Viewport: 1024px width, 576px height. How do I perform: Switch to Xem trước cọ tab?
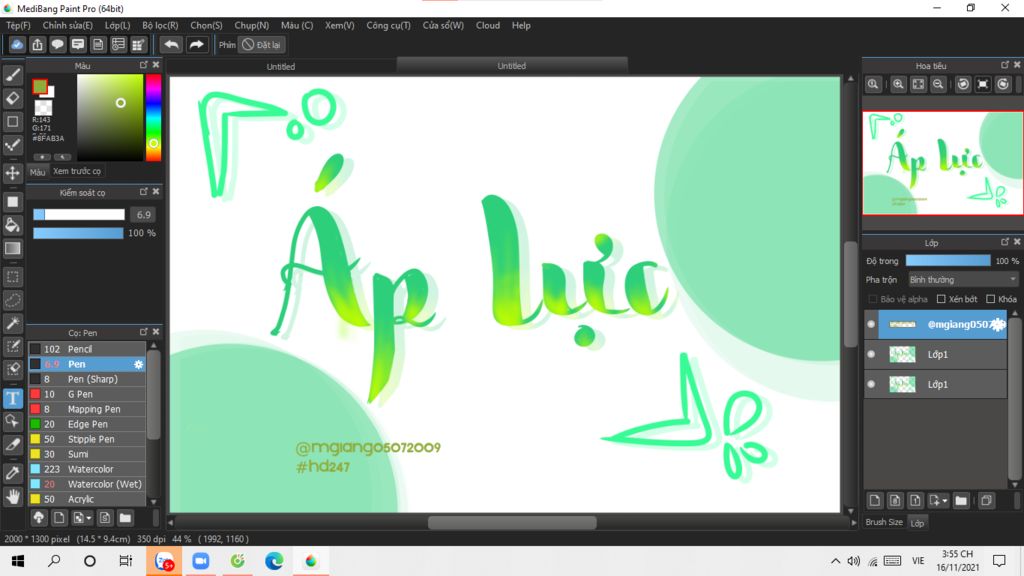coord(77,171)
